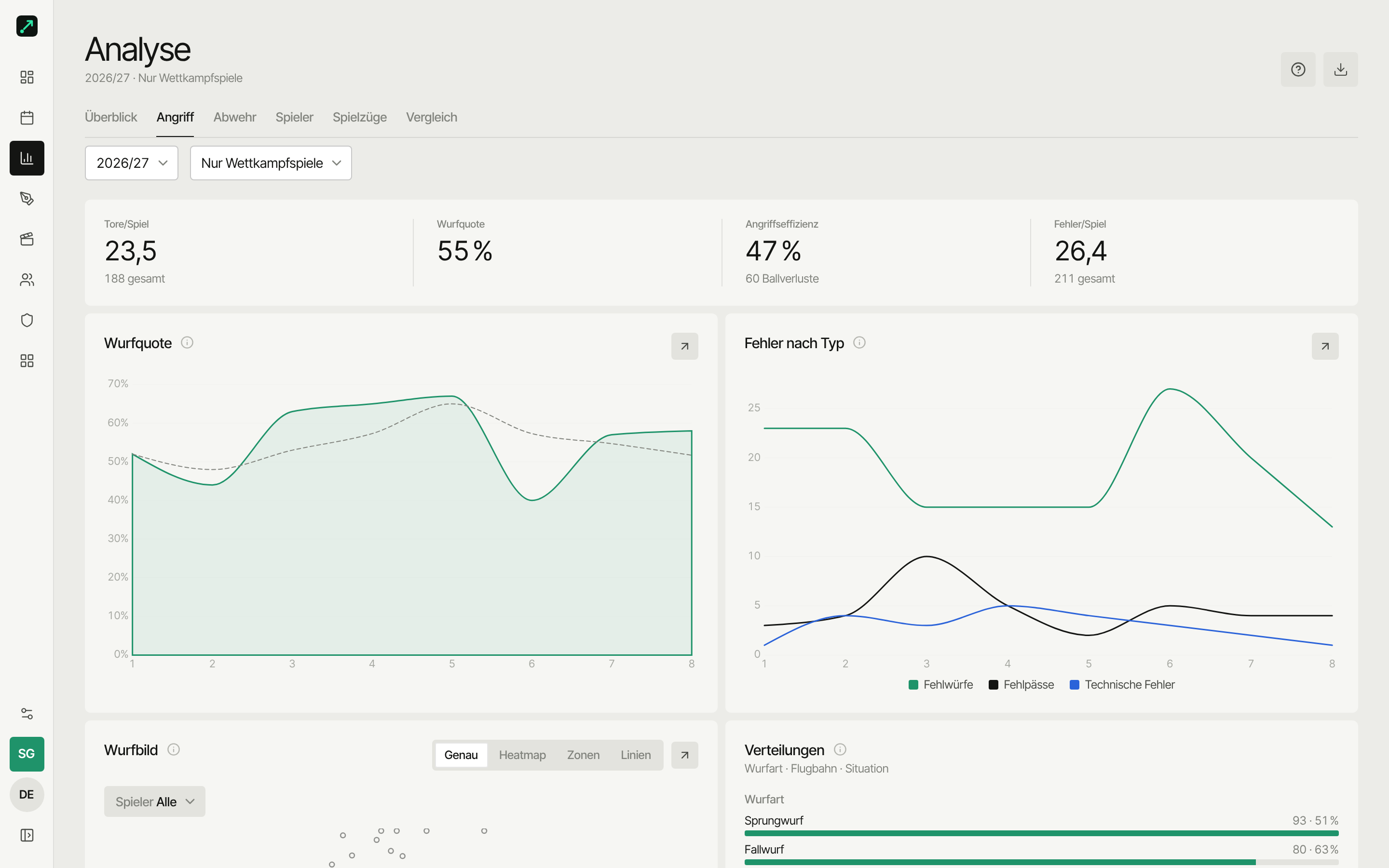Switch to the Abwehr tab
This screenshot has width=1389, height=868.
click(x=235, y=117)
